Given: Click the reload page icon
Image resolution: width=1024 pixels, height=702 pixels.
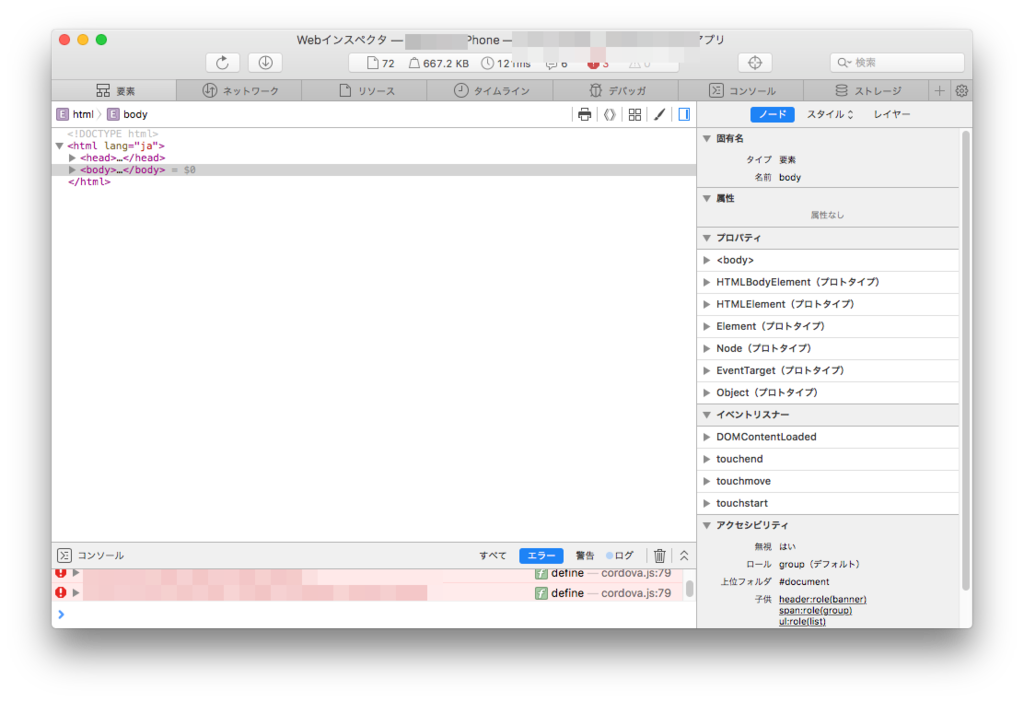Looking at the screenshot, I should (x=222, y=62).
